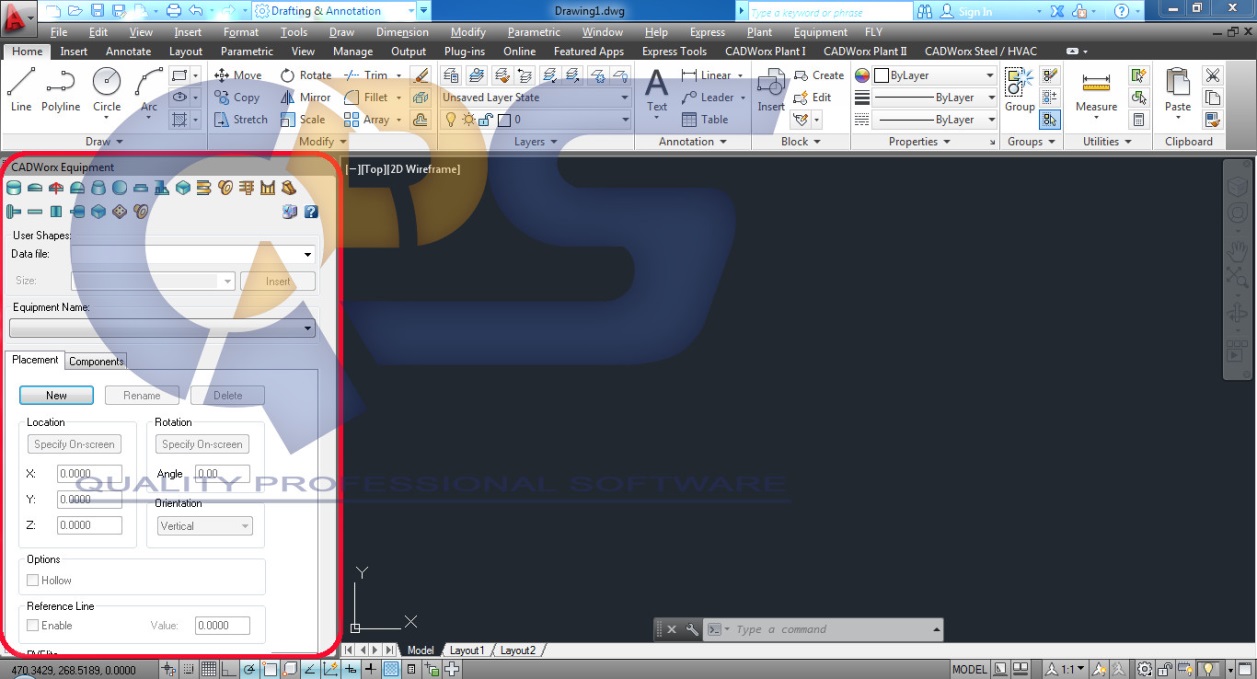1257x679 pixels.
Task: Click the layer 0 color swatch
Action: (x=504, y=119)
